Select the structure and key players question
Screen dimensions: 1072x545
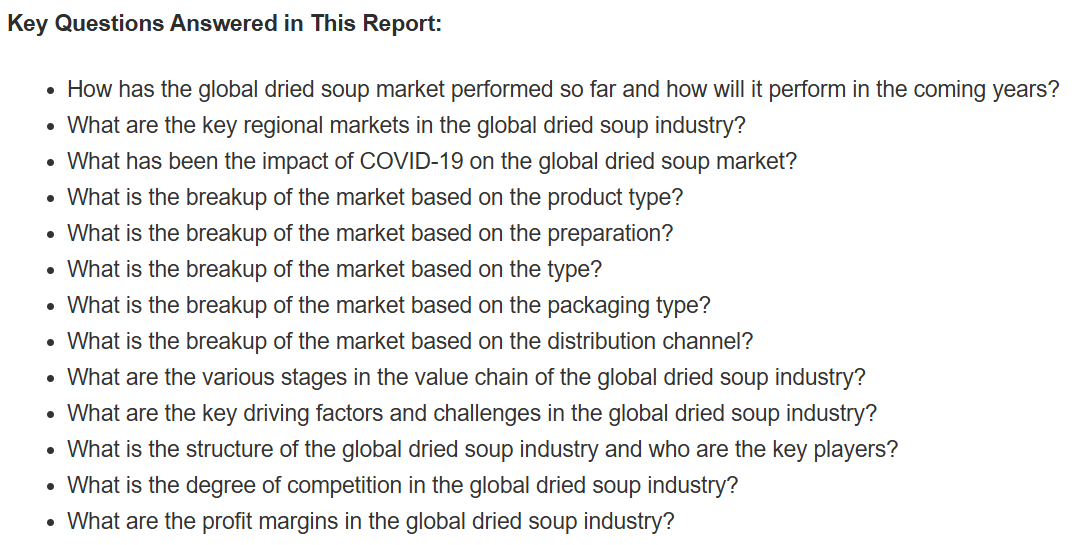(483, 449)
